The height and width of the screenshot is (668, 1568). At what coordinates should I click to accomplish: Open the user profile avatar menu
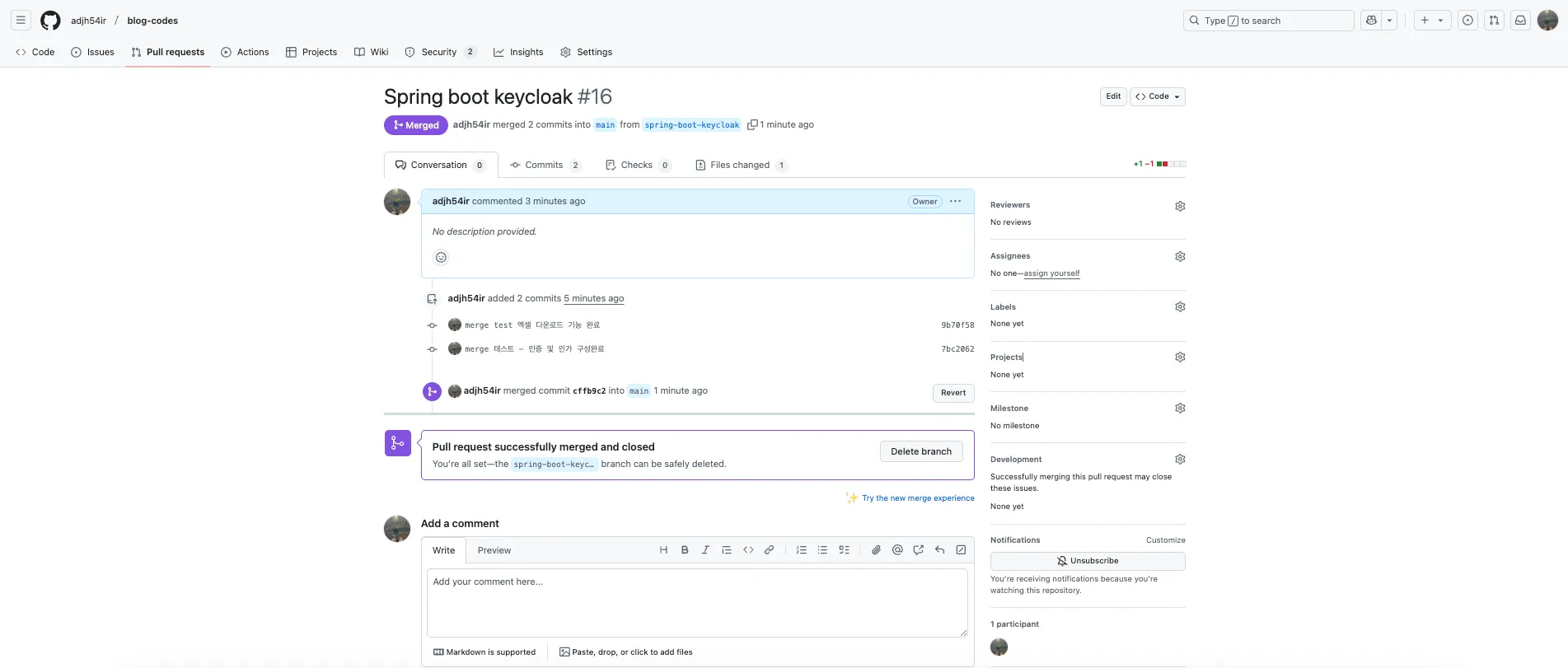click(x=1547, y=21)
